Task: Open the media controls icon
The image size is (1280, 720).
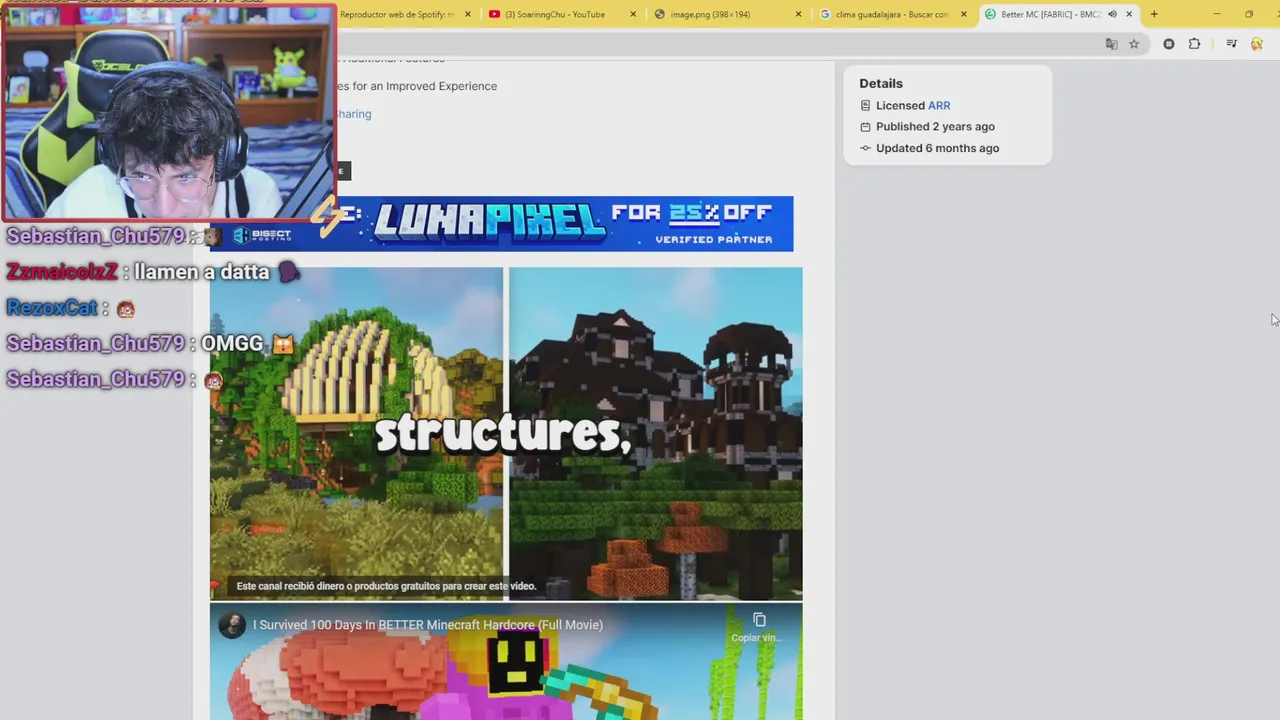Action: coord(1232,44)
